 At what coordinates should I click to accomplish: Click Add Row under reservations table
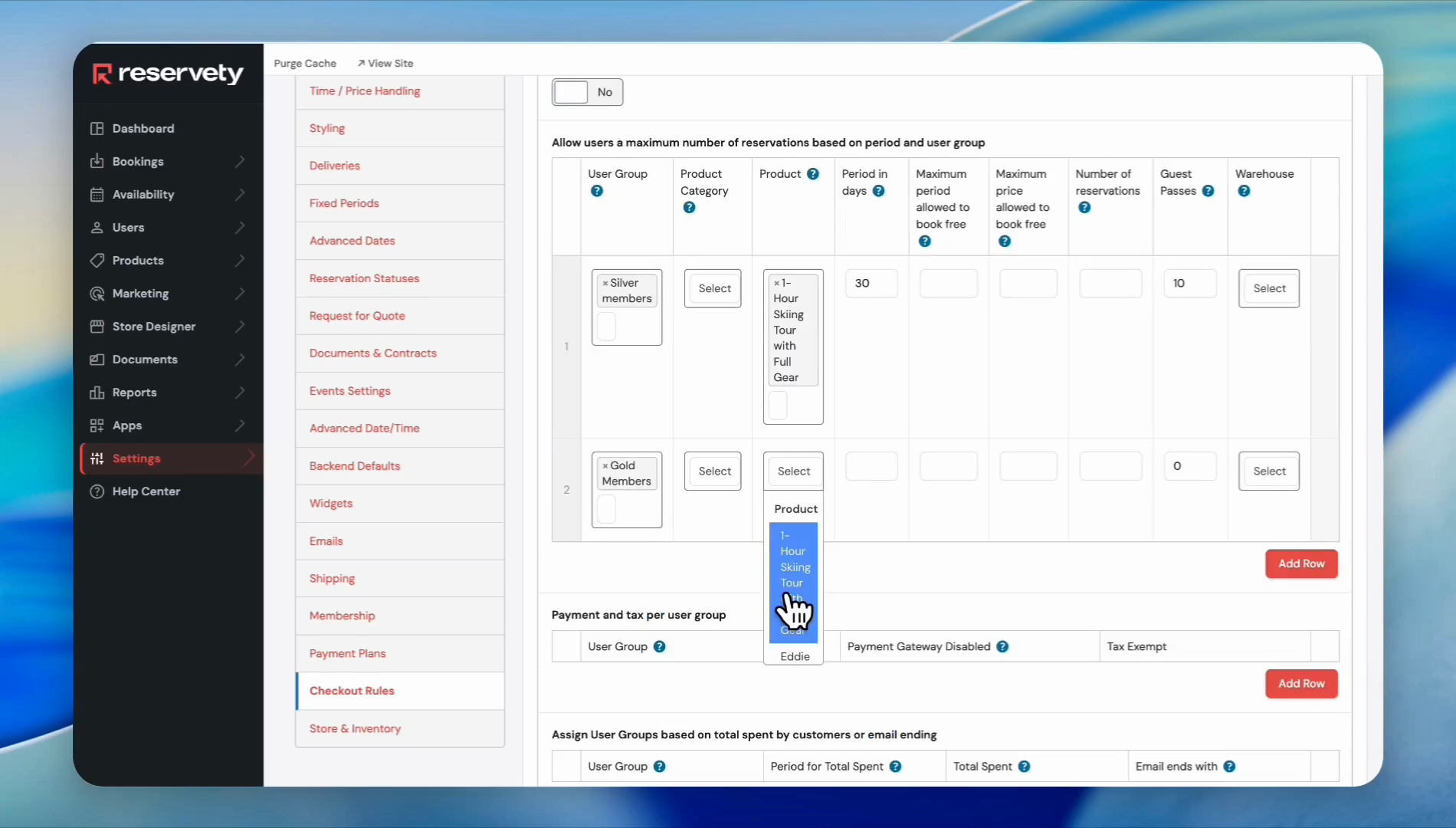coord(1300,563)
